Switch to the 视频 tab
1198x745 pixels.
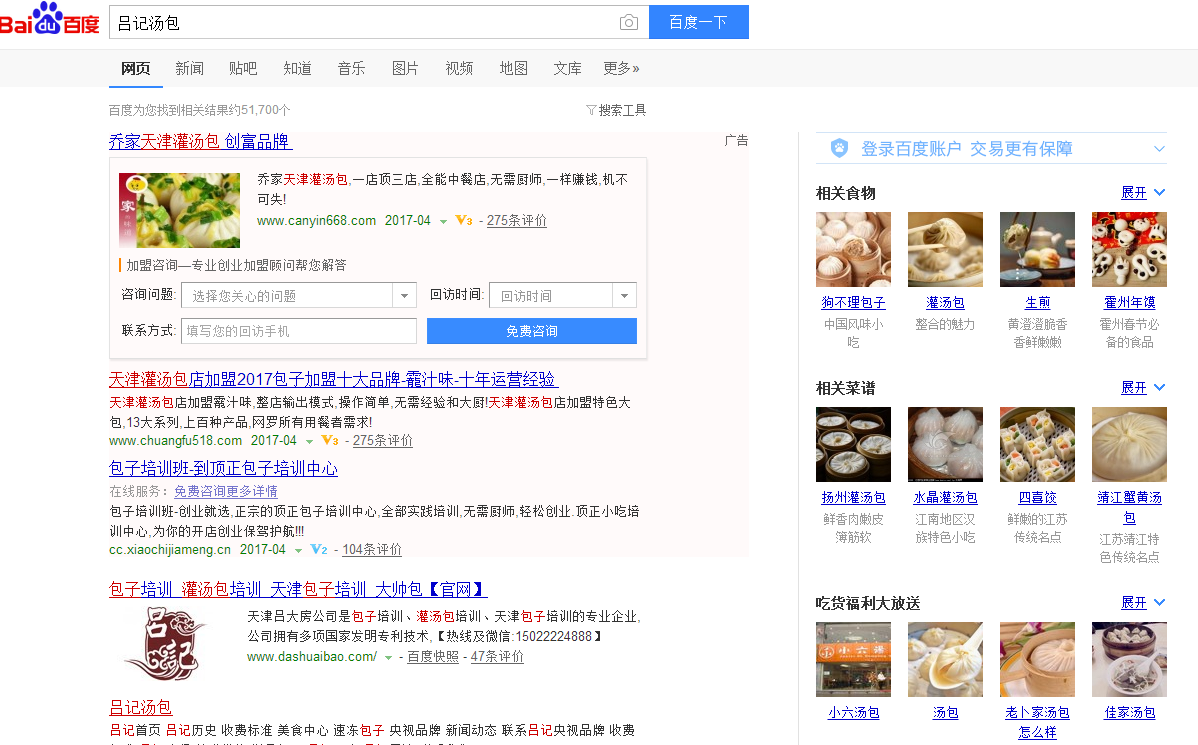[x=459, y=68]
